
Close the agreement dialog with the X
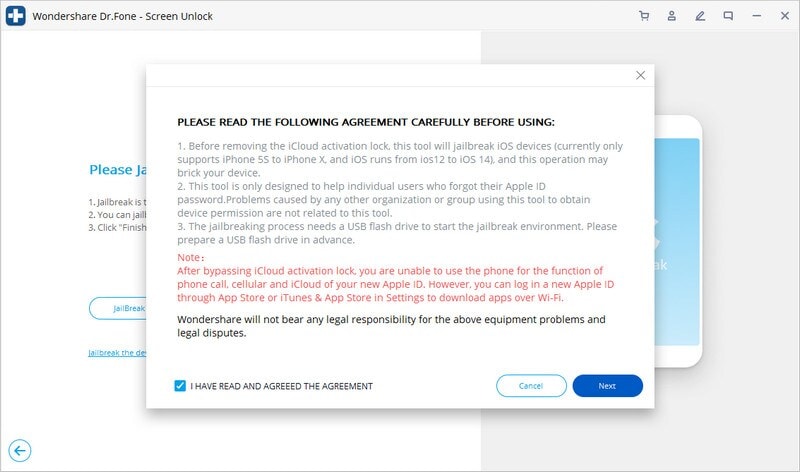[640, 76]
